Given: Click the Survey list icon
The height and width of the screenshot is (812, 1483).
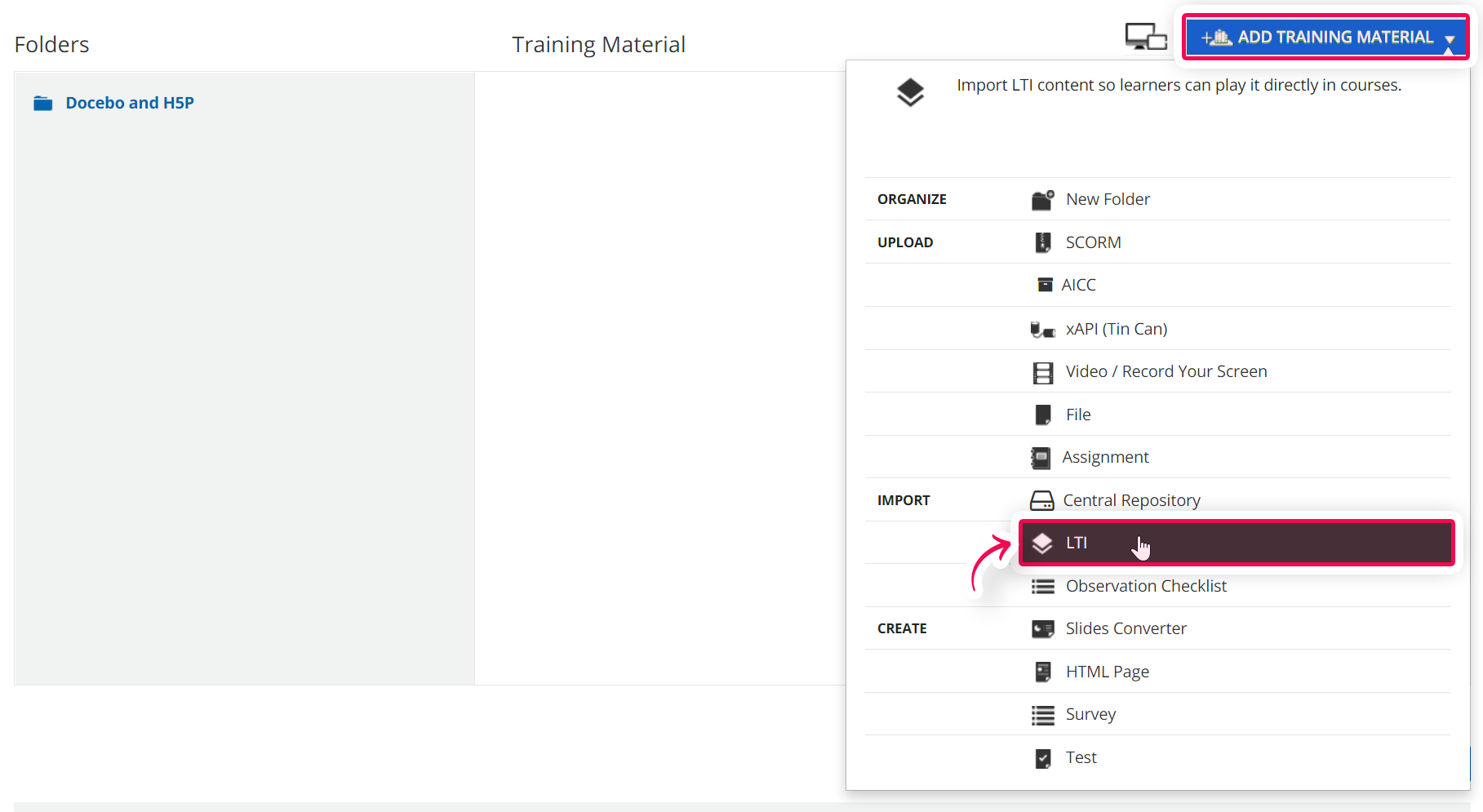Looking at the screenshot, I should (x=1043, y=715).
